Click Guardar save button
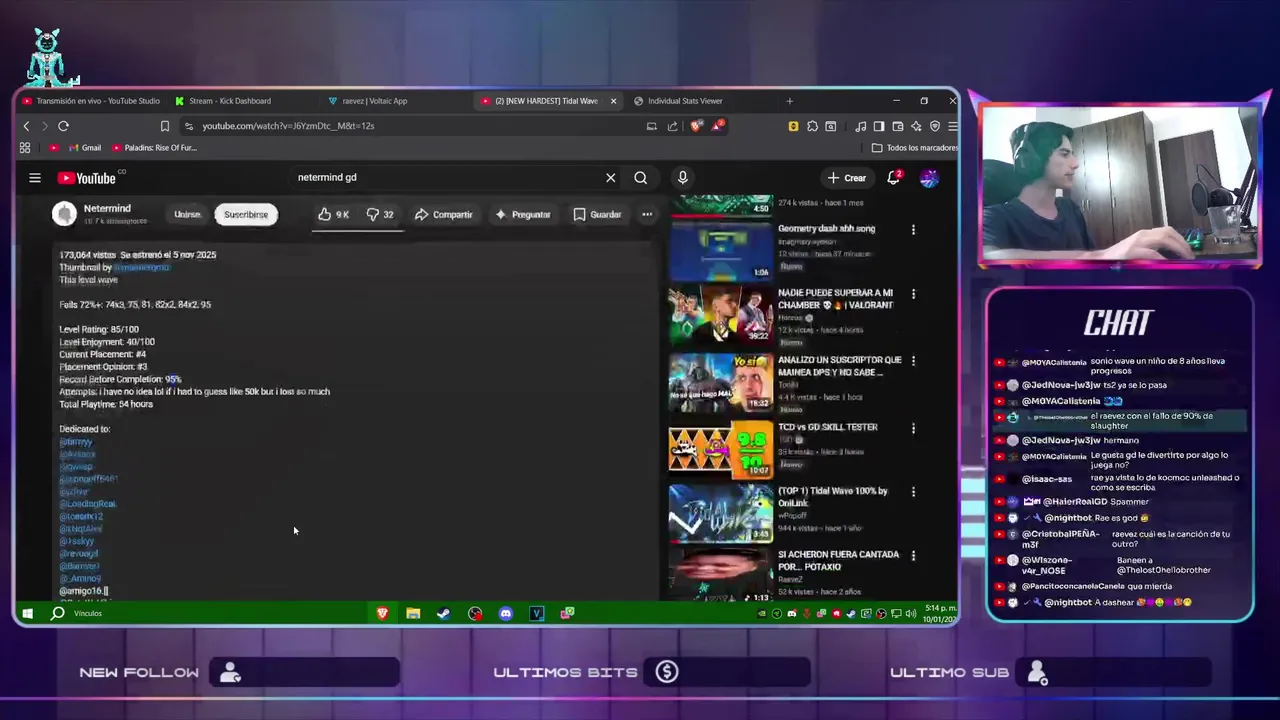Screen dimensions: 1280x720 point(597,214)
